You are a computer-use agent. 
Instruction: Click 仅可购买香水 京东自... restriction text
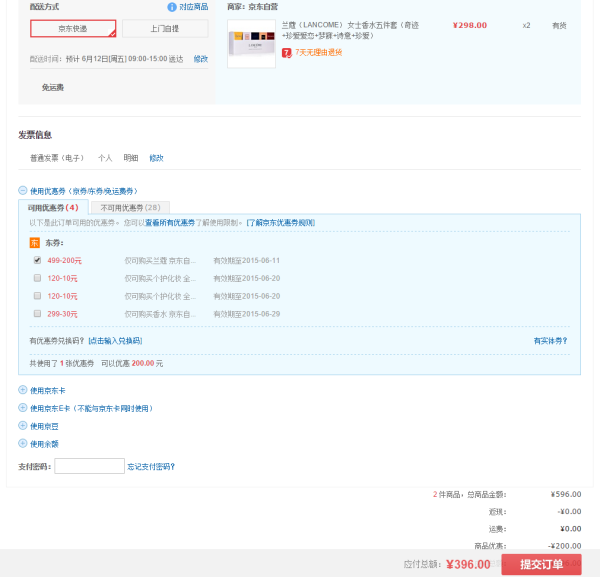pyautogui.click(x=160, y=314)
